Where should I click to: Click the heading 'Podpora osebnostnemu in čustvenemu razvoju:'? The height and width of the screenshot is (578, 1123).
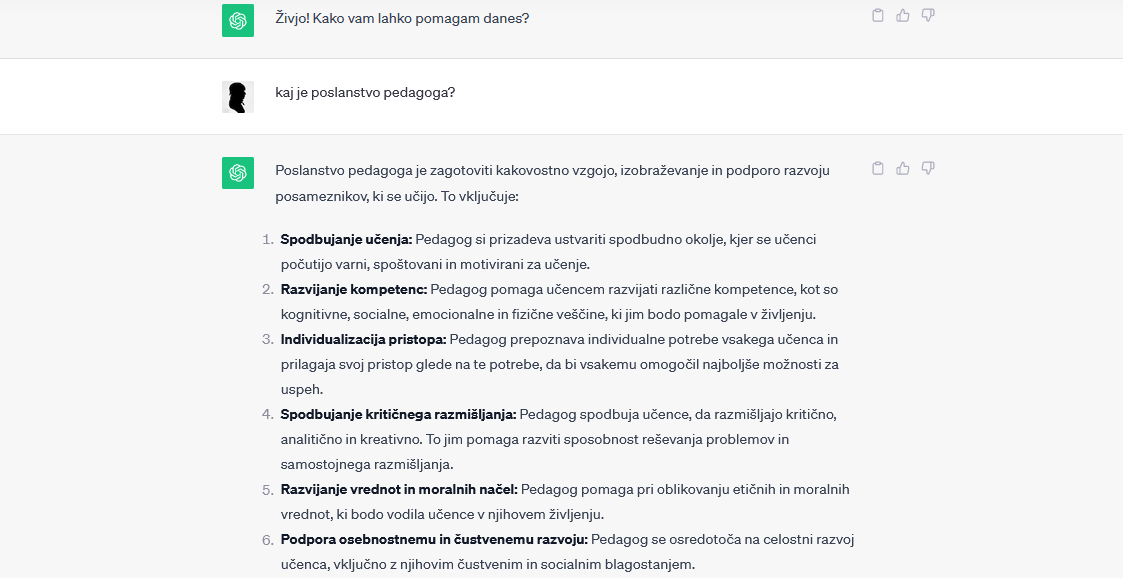[x=434, y=539]
